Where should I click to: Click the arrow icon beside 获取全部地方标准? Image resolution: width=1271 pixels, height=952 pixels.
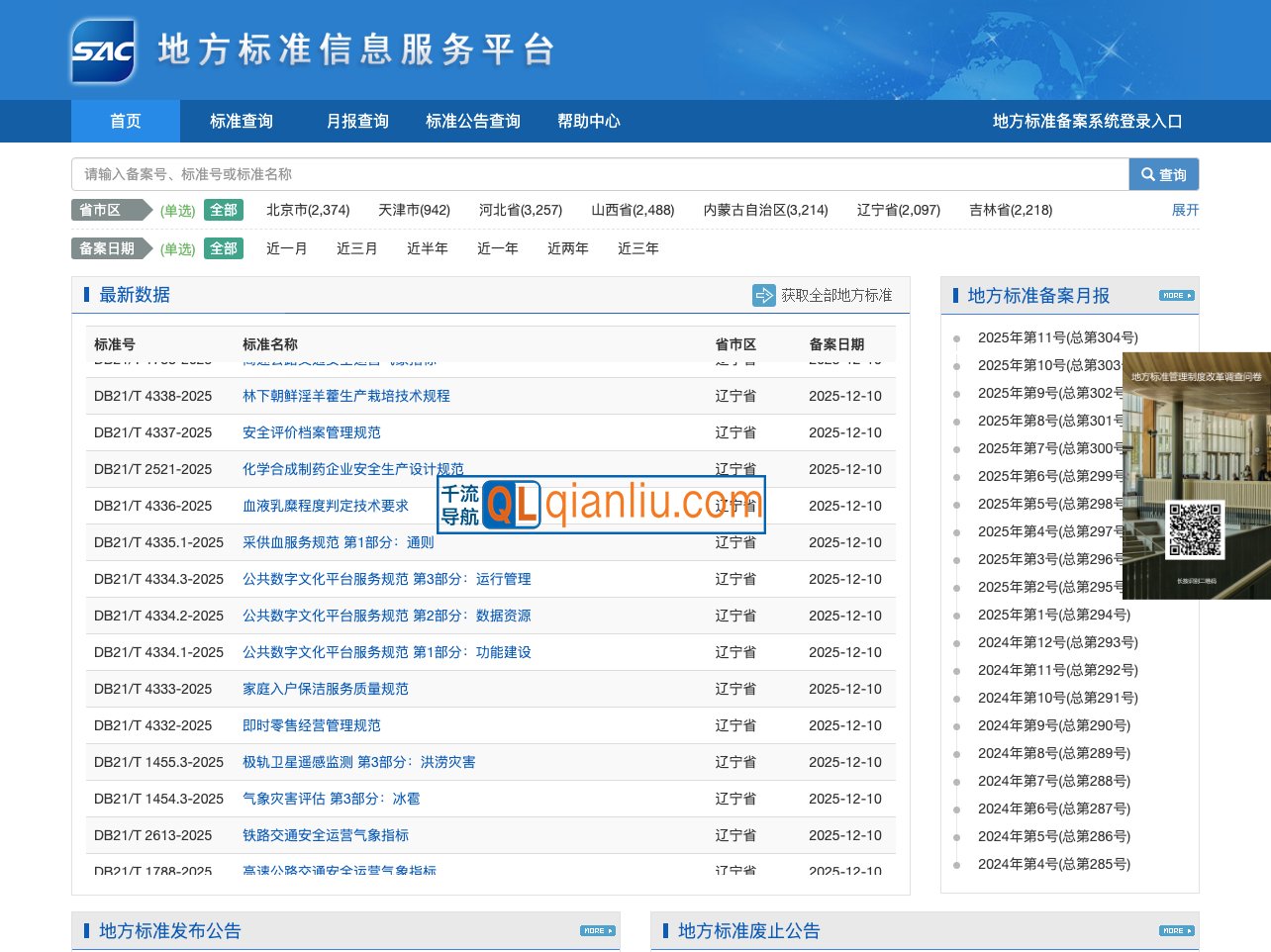(763, 295)
